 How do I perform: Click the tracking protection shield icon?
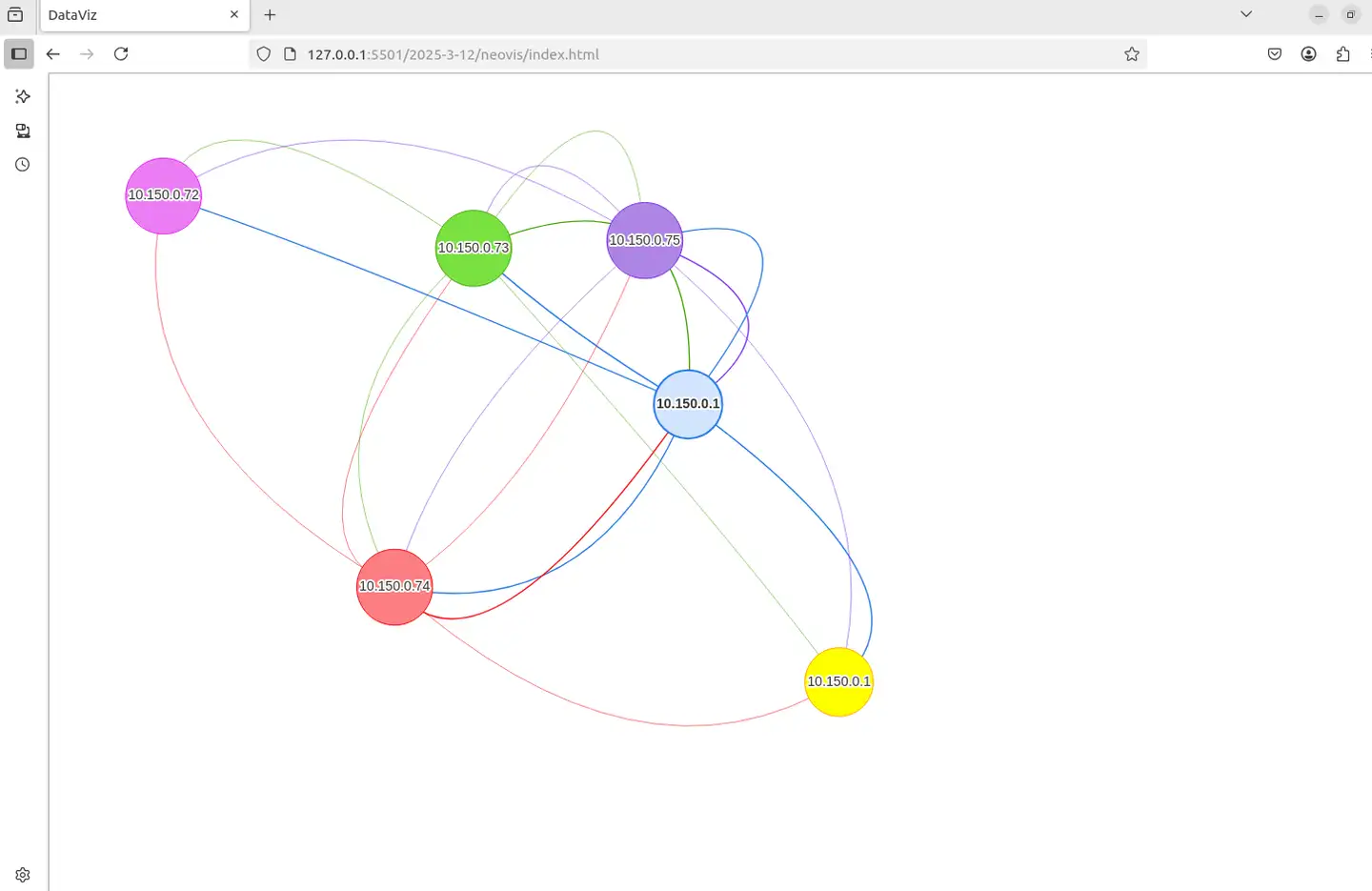click(x=264, y=54)
